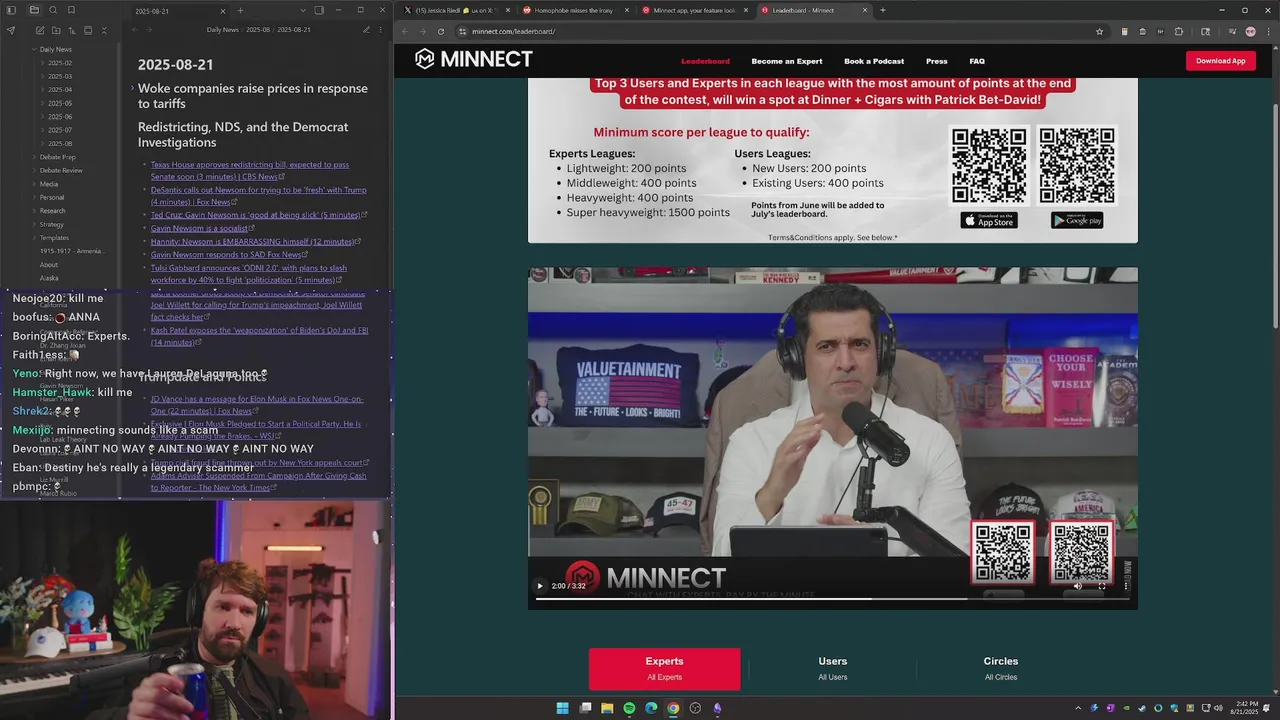Open the note's more options menu

(x=381, y=30)
